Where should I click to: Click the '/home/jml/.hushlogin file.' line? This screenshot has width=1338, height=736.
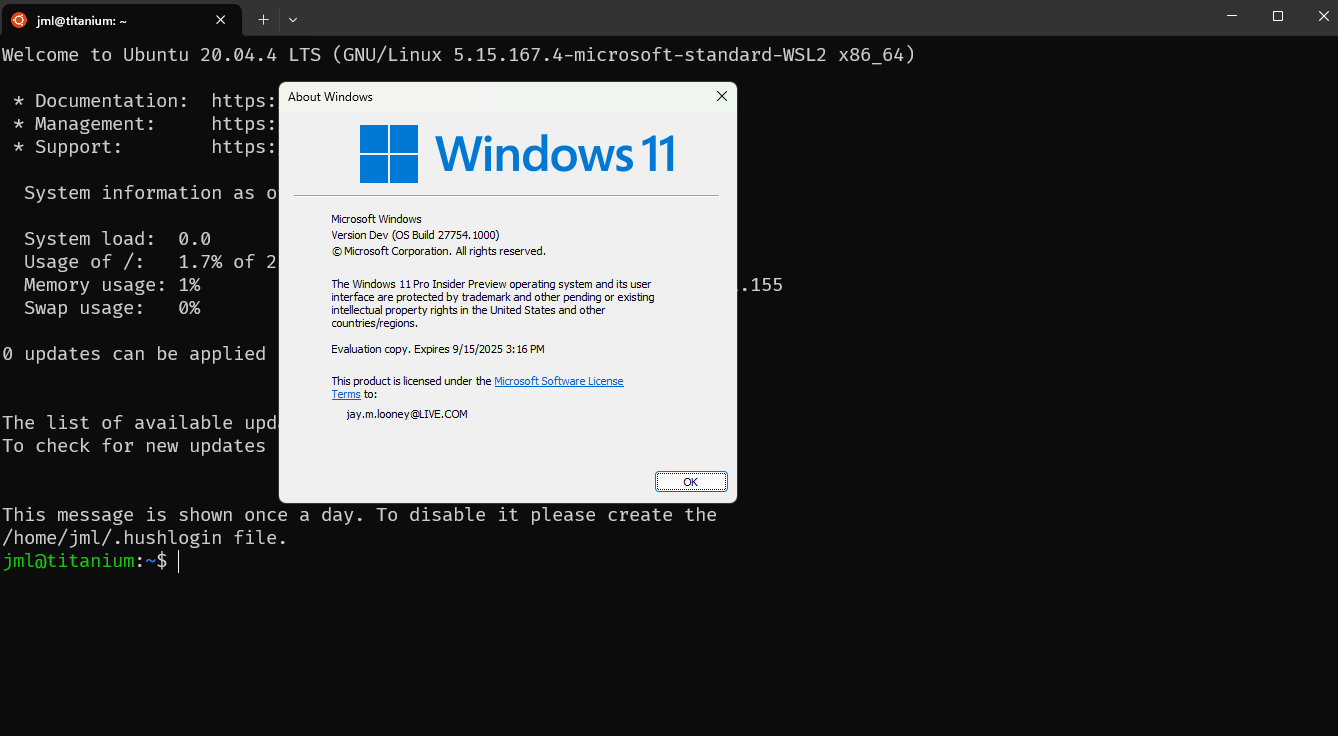click(145, 538)
